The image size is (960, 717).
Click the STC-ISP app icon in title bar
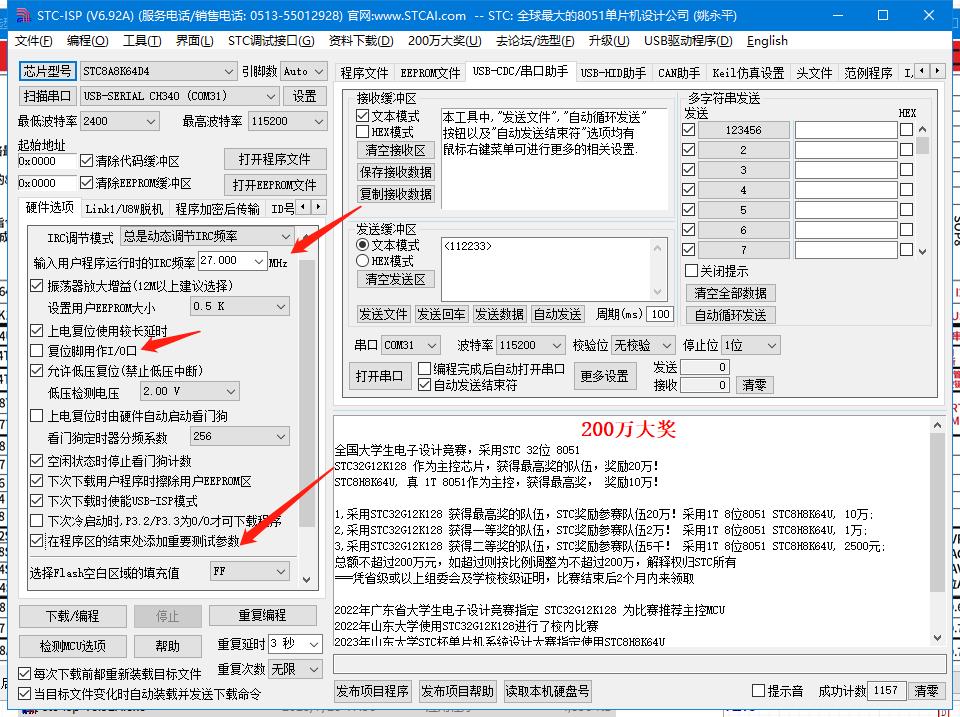click(x=23, y=15)
